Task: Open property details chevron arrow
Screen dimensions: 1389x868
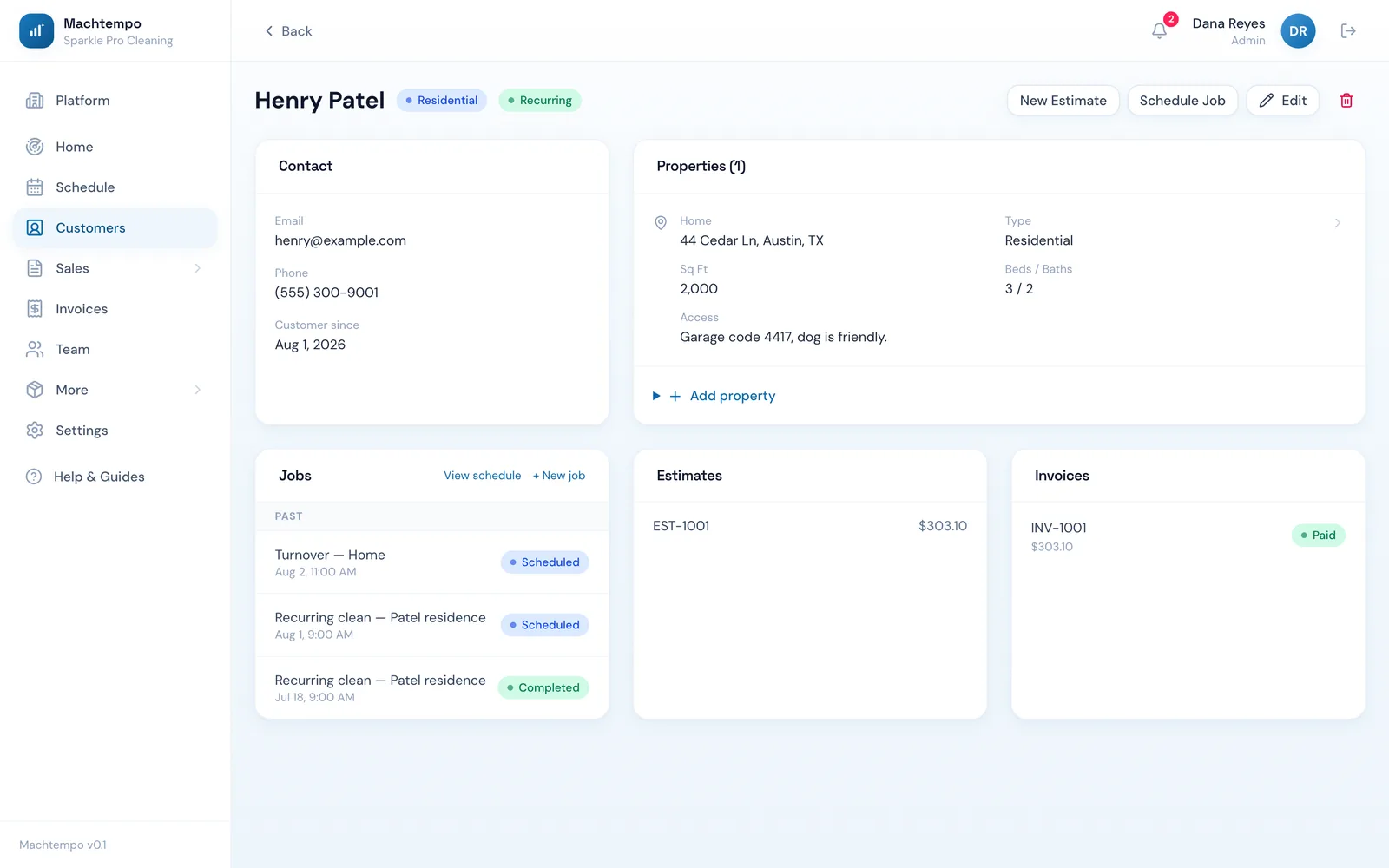Action: (x=1338, y=223)
